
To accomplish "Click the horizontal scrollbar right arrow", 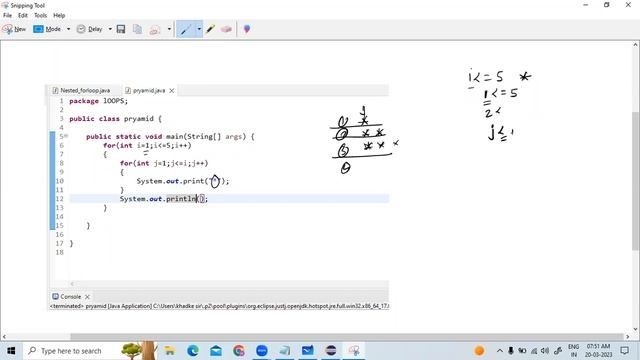I will (x=628, y=337).
